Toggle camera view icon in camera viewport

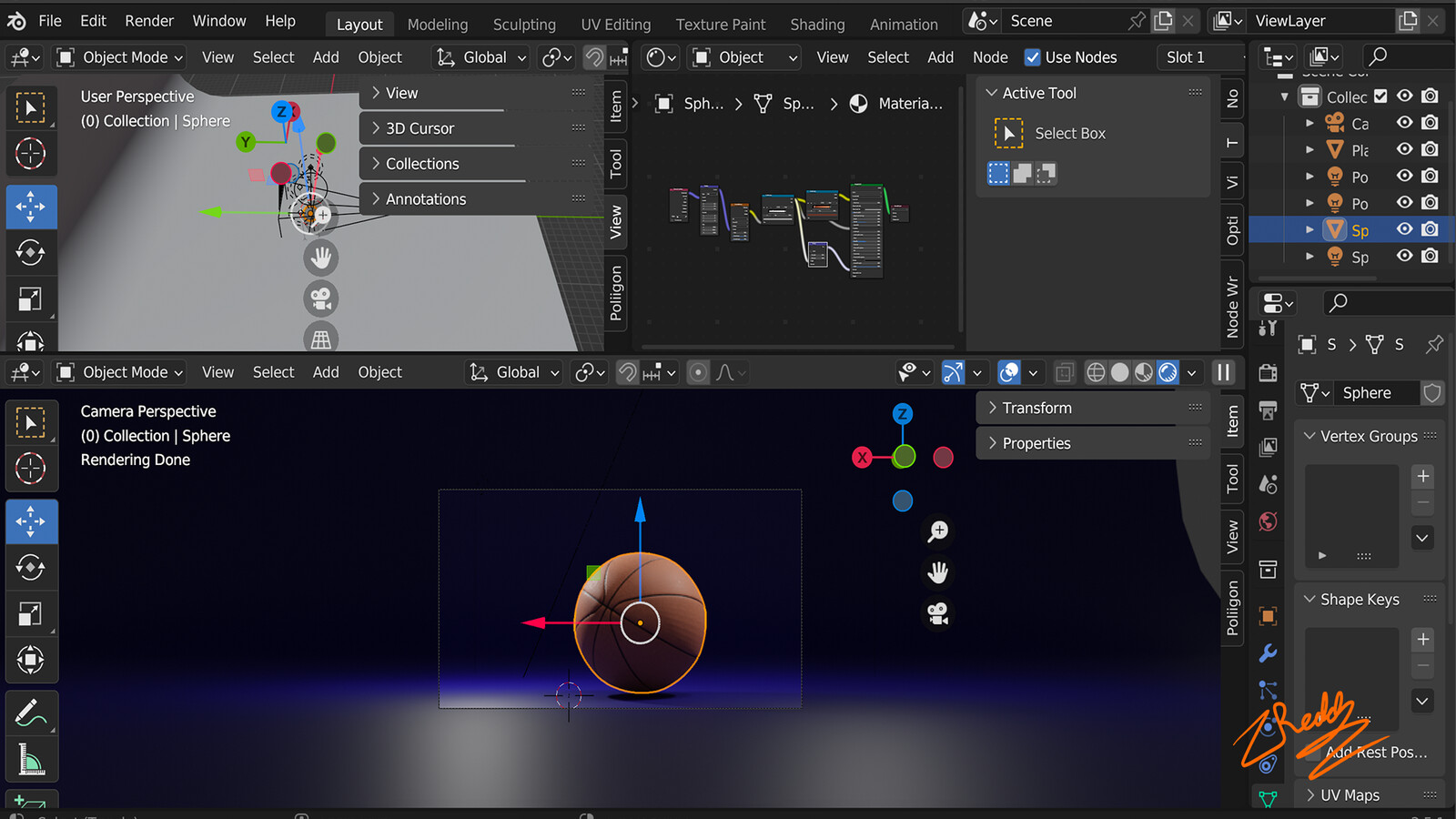point(938,614)
